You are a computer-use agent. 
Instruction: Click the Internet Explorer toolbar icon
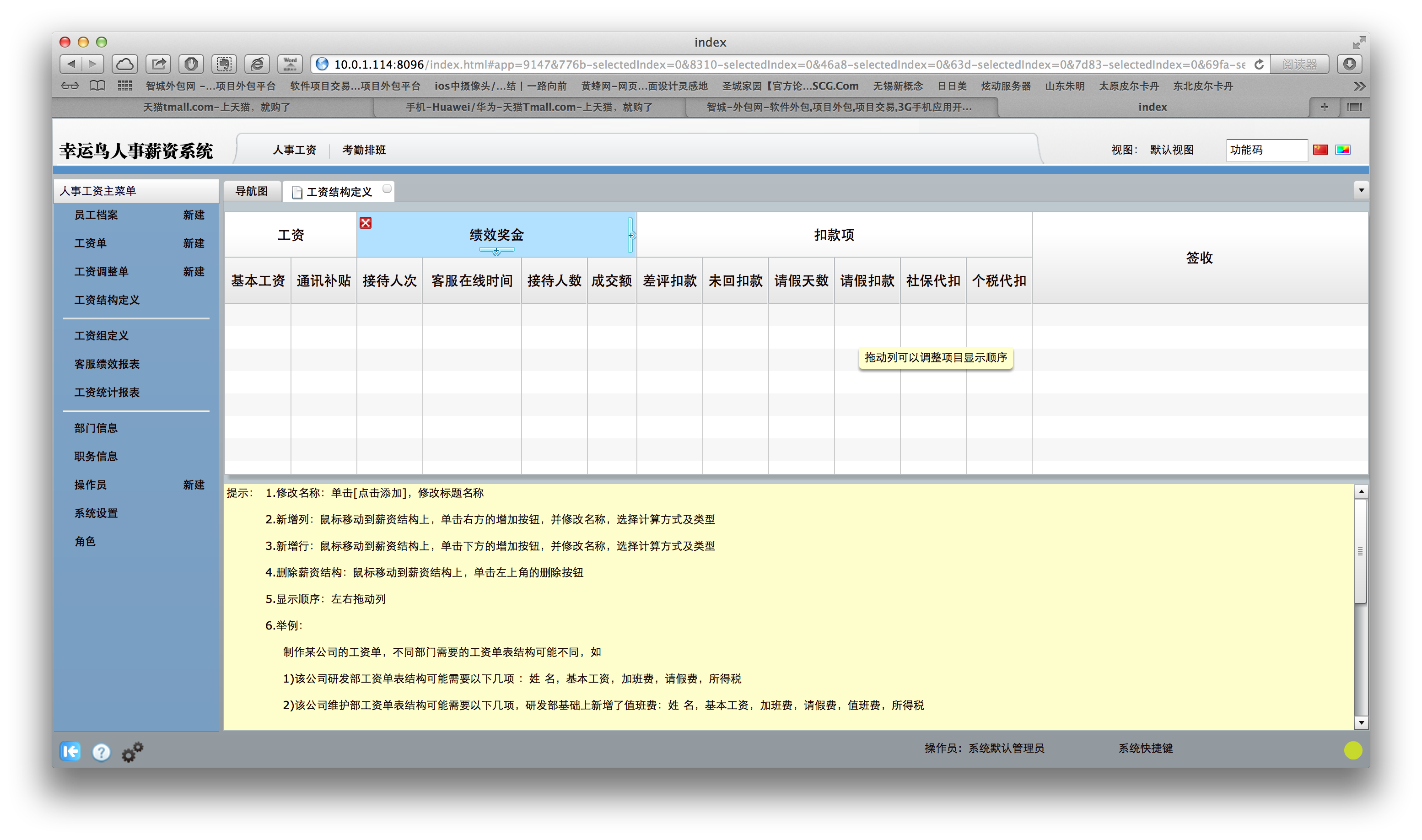click(257, 64)
